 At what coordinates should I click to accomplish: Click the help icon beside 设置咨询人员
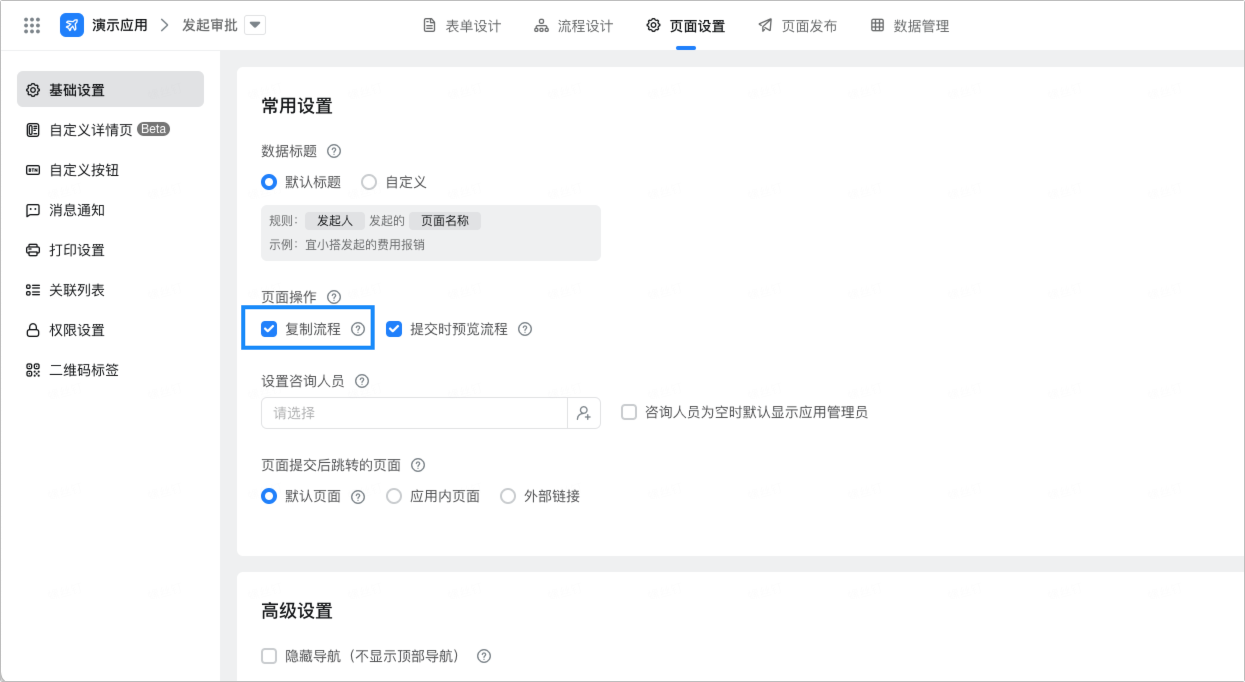[x=362, y=381]
